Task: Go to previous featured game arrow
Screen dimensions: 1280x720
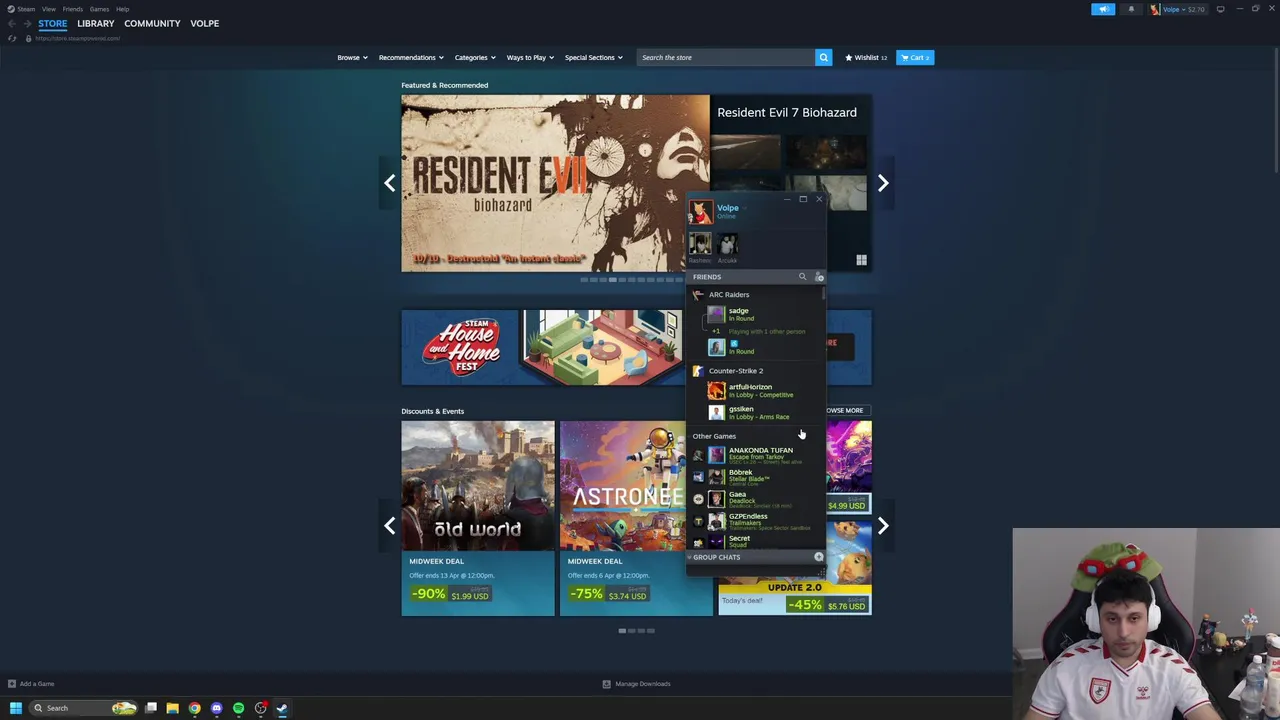Action: point(390,183)
